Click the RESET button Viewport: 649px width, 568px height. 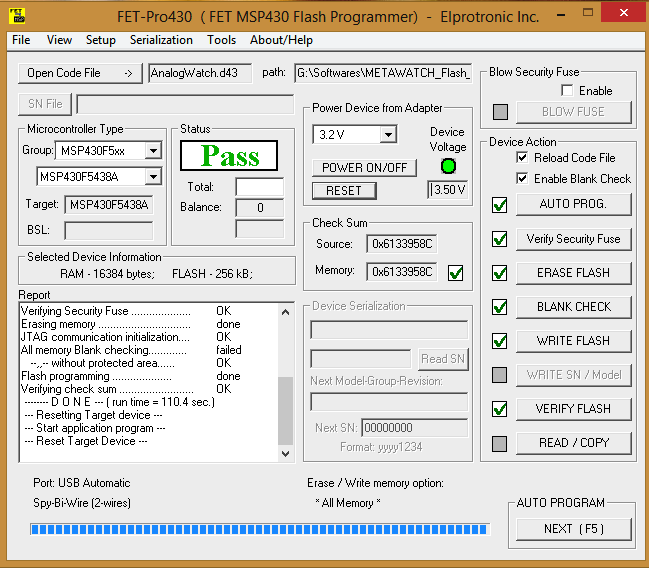click(x=344, y=191)
